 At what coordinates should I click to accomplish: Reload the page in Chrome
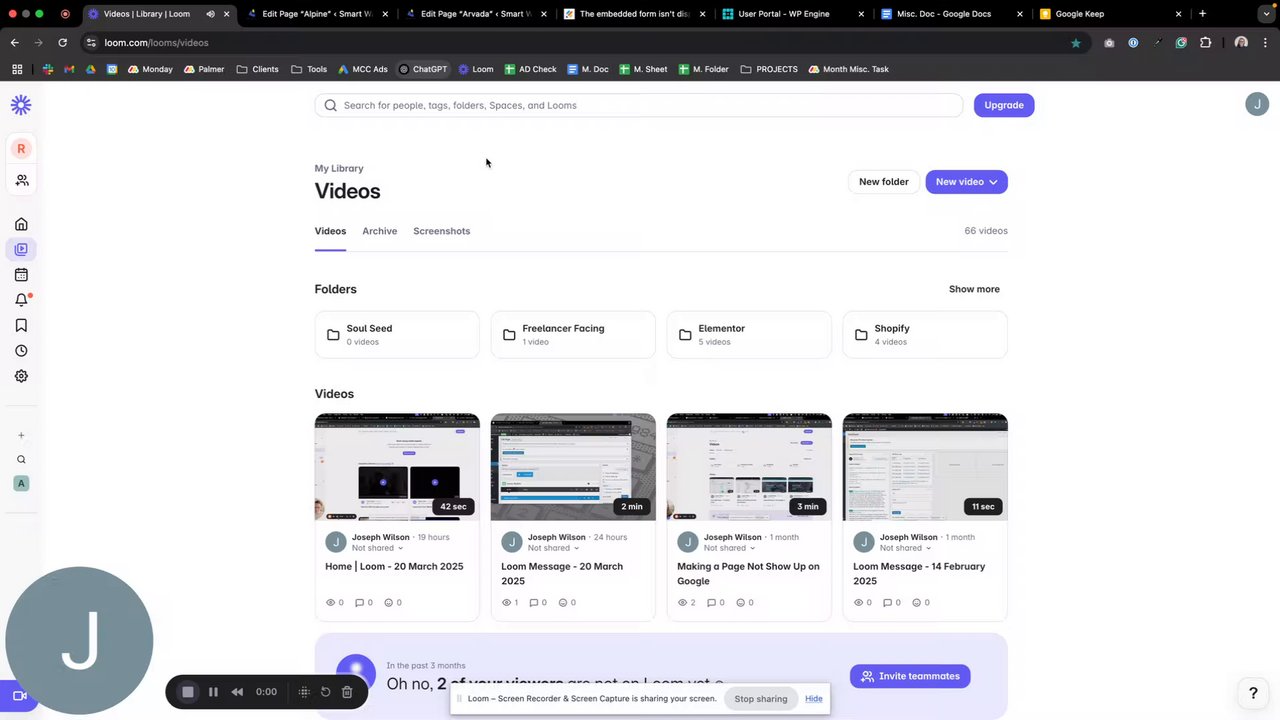(x=62, y=43)
